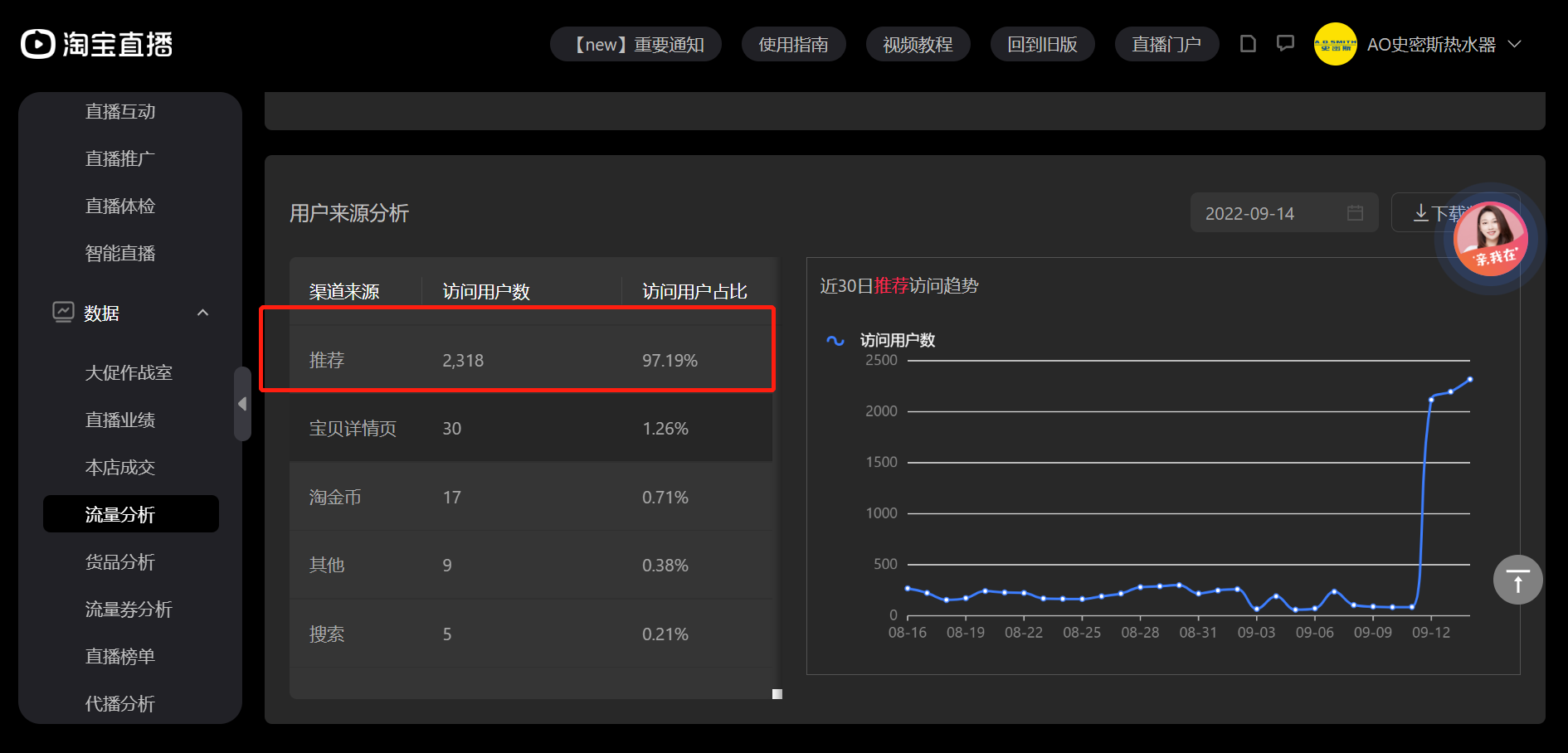
Task: Click the 【new】重要通知 button
Action: pyautogui.click(x=635, y=44)
